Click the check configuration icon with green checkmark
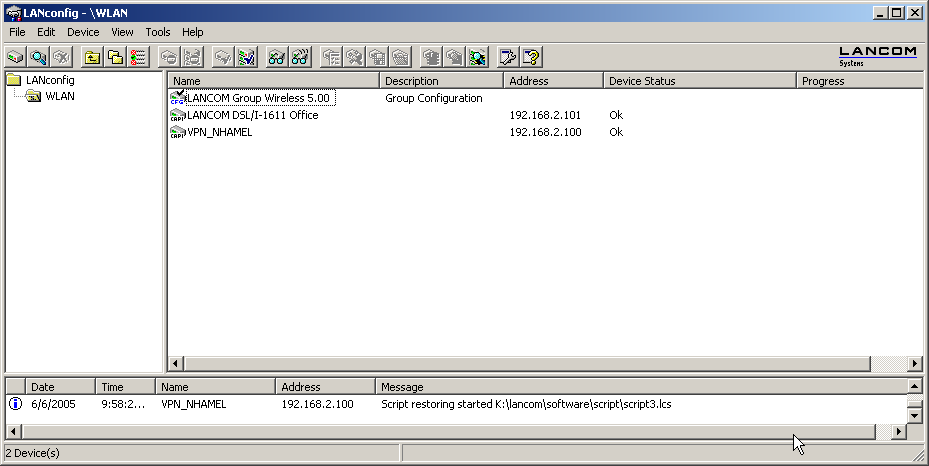Screen dimensions: 929x466 point(246,58)
